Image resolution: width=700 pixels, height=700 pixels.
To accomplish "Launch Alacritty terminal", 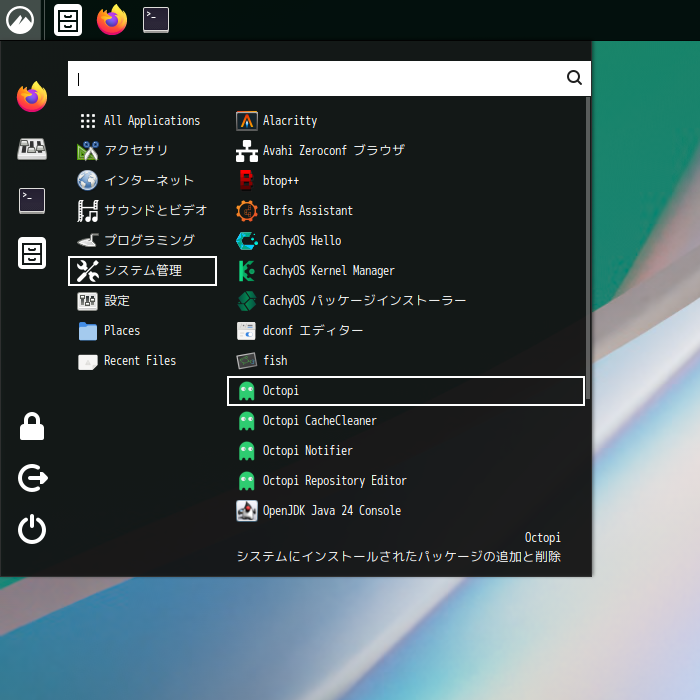I will (406, 121).
